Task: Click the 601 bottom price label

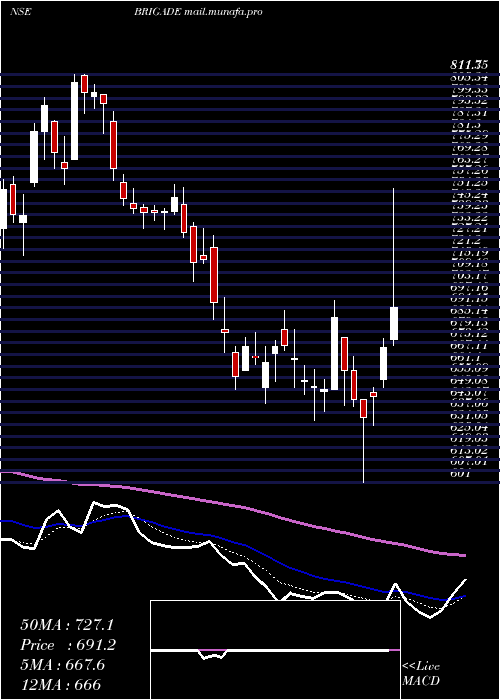Action: (x=459, y=474)
